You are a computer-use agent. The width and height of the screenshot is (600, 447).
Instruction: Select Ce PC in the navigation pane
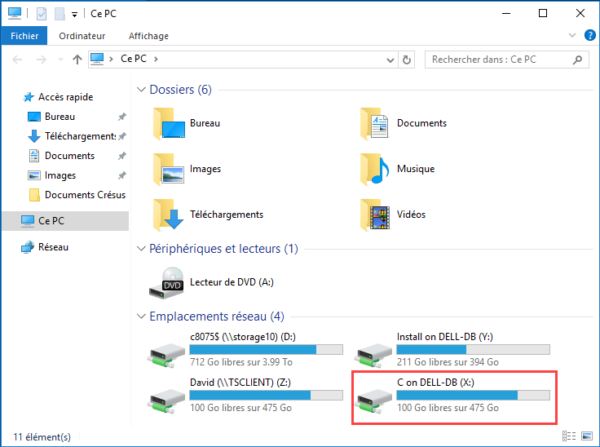(x=65, y=221)
